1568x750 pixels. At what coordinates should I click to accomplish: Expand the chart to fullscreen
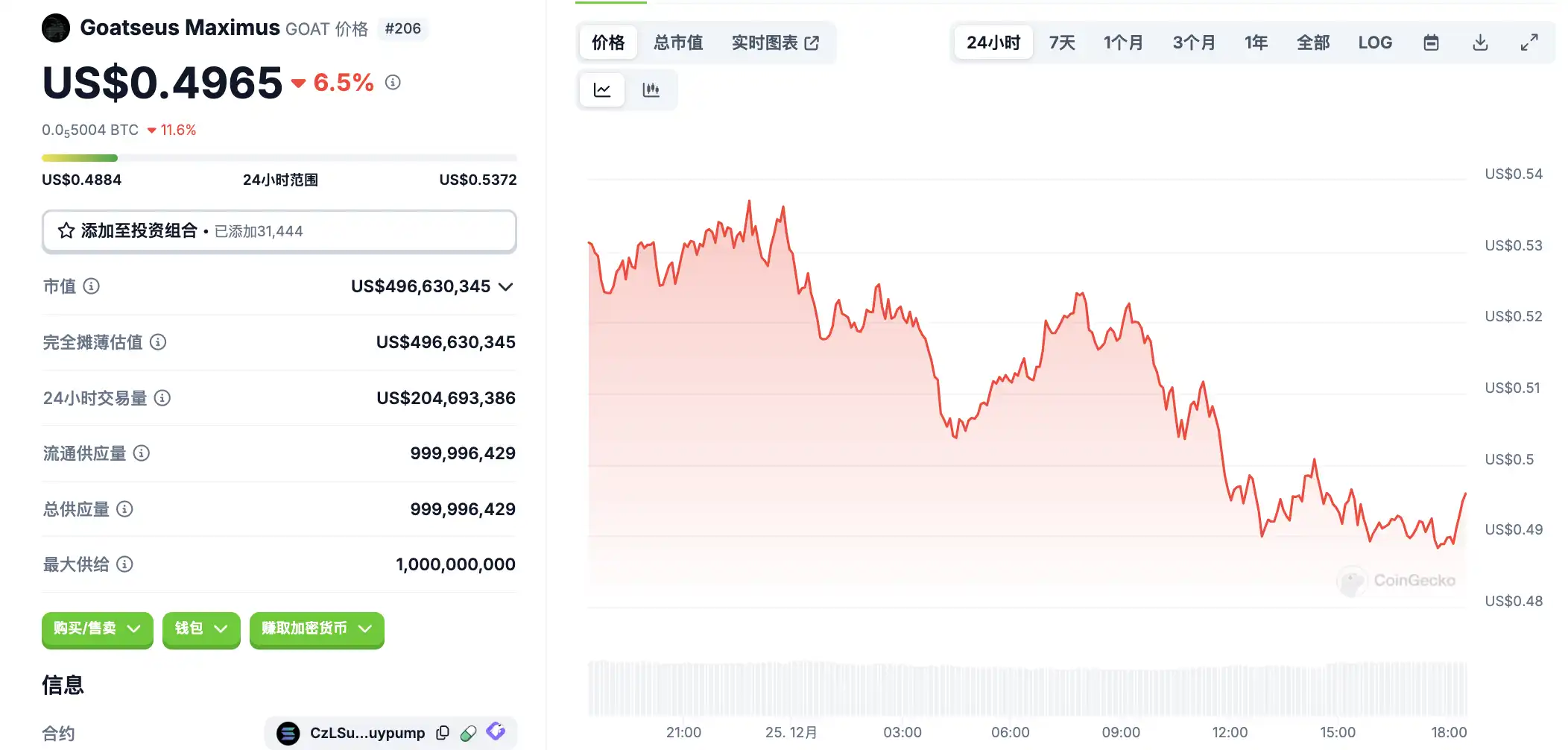(1529, 42)
